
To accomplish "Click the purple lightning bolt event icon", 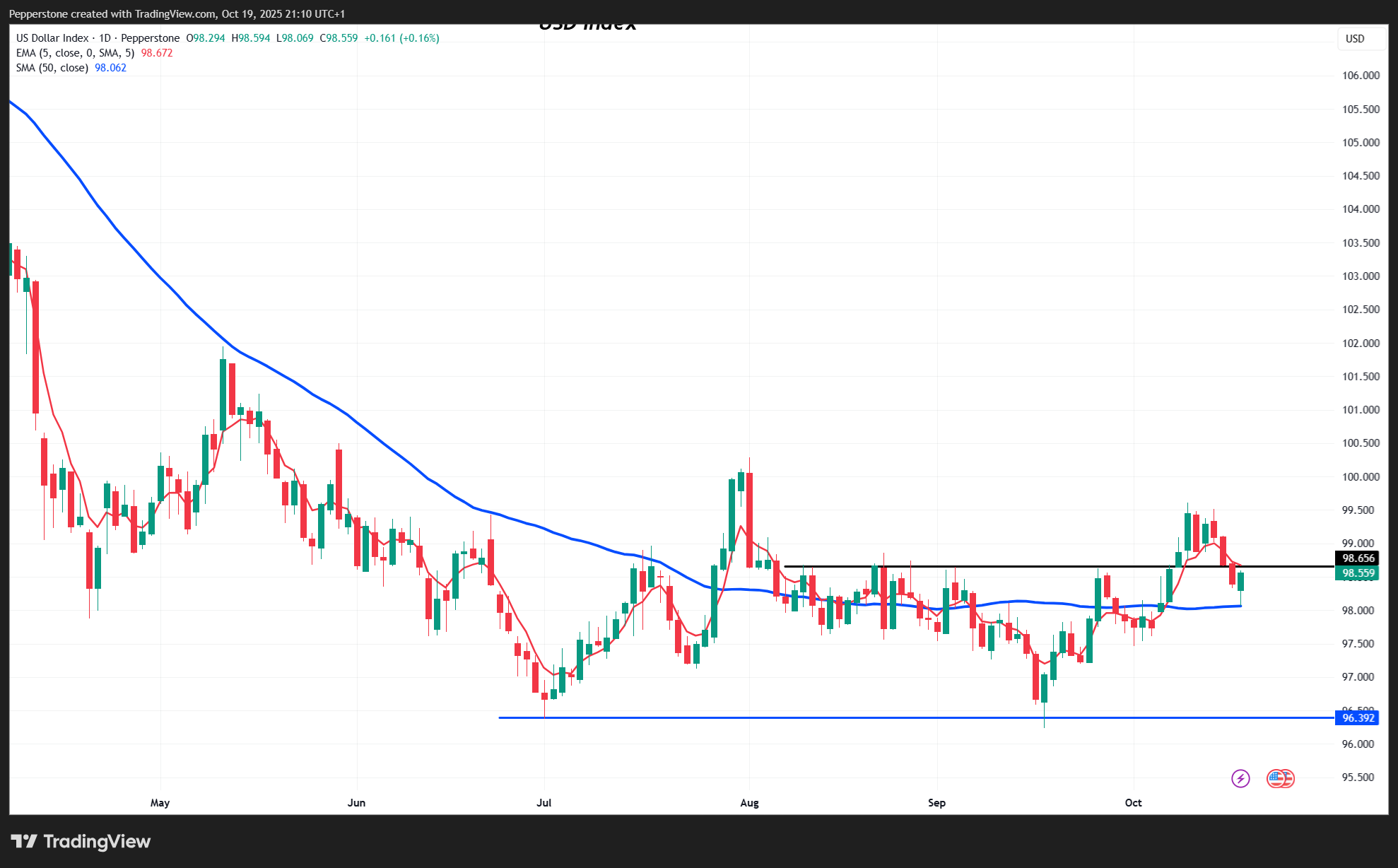I will tap(1240, 778).
